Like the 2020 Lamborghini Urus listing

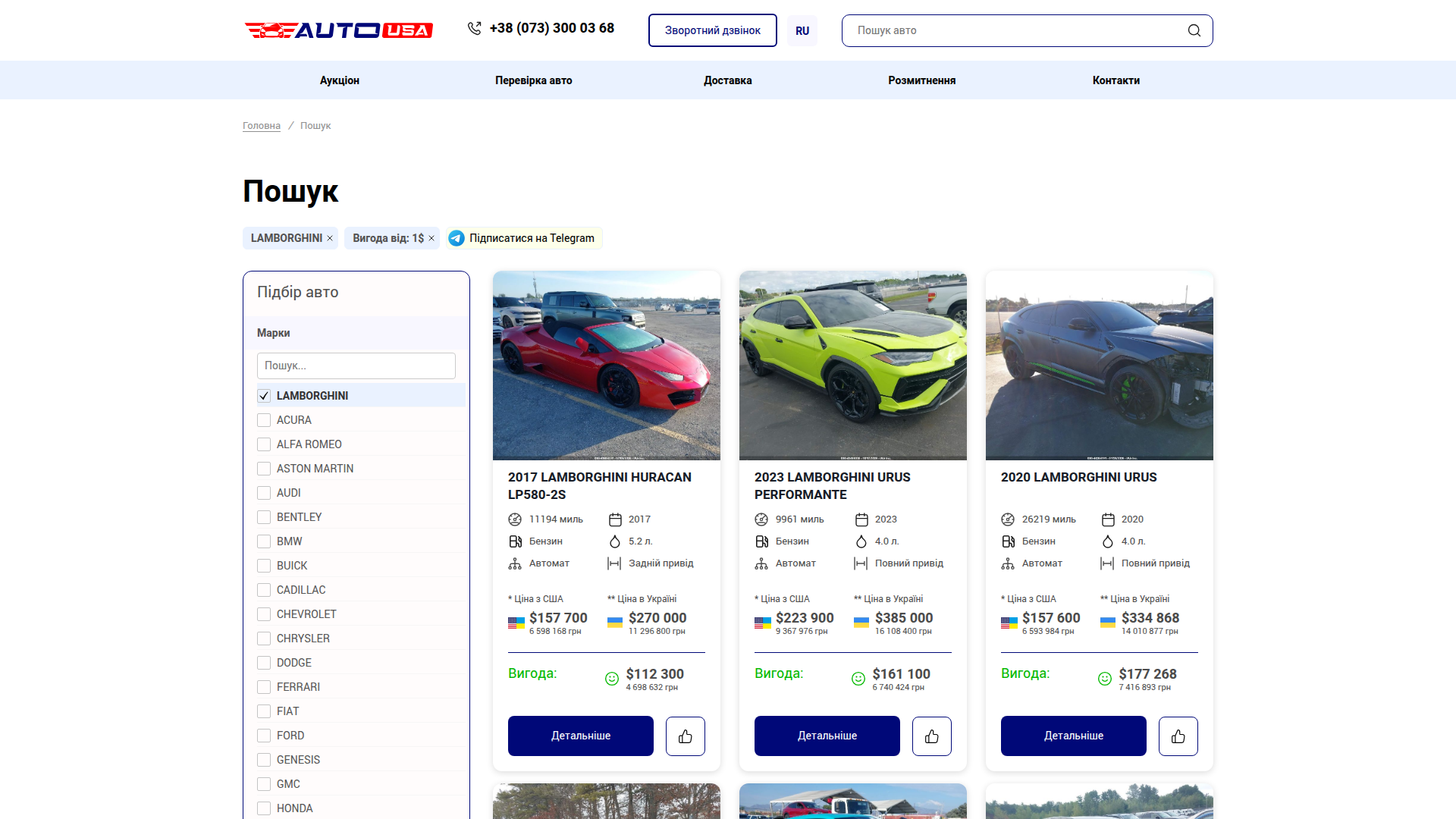click(x=1178, y=736)
